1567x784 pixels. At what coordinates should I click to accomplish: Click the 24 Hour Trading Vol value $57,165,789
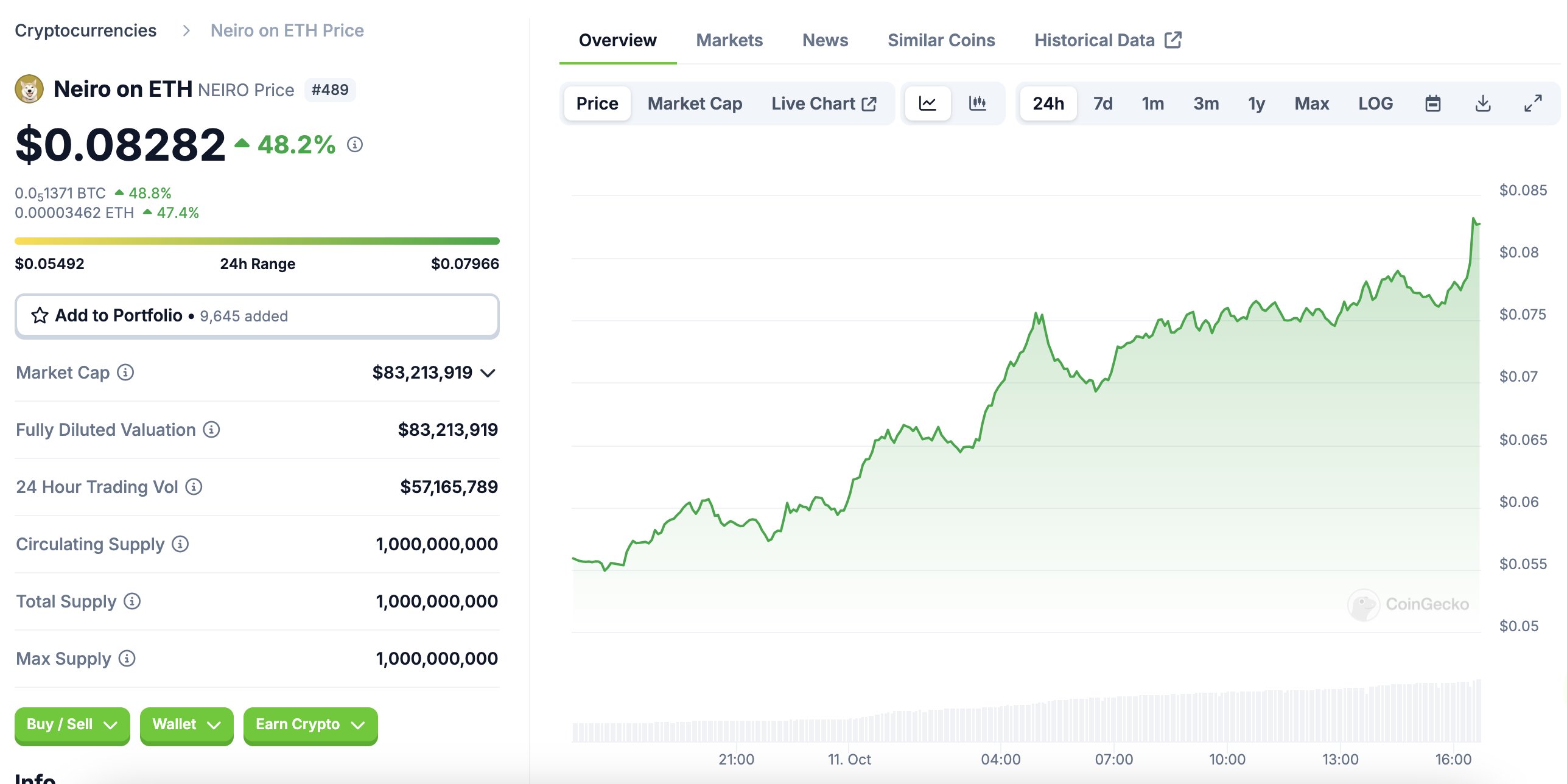tap(449, 487)
